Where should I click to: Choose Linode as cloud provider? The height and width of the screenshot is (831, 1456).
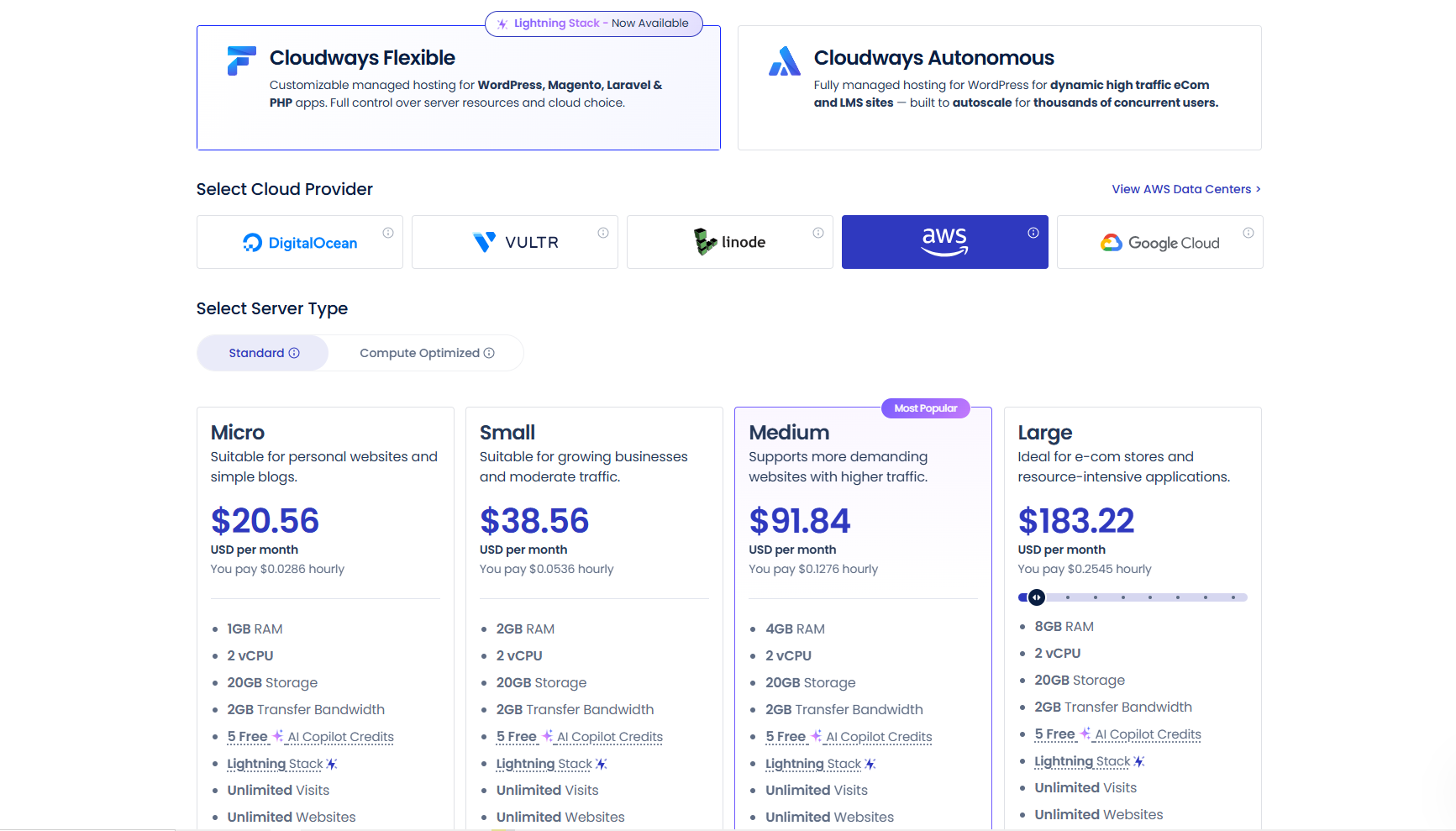click(x=730, y=242)
